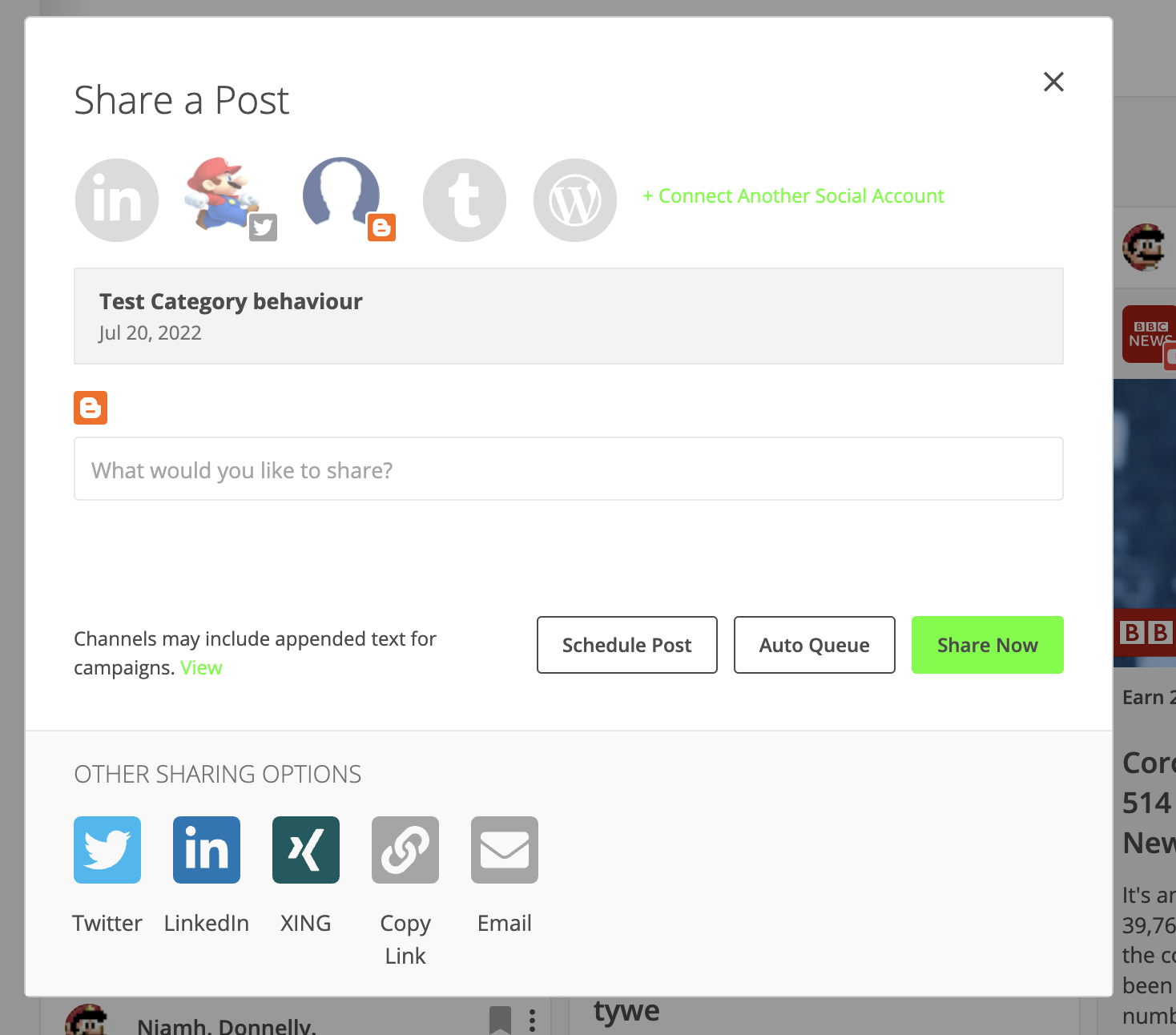Click the Mario avatar in background sidebar
This screenshot has height=1035, width=1176.
pyautogui.click(x=1143, y=248)
